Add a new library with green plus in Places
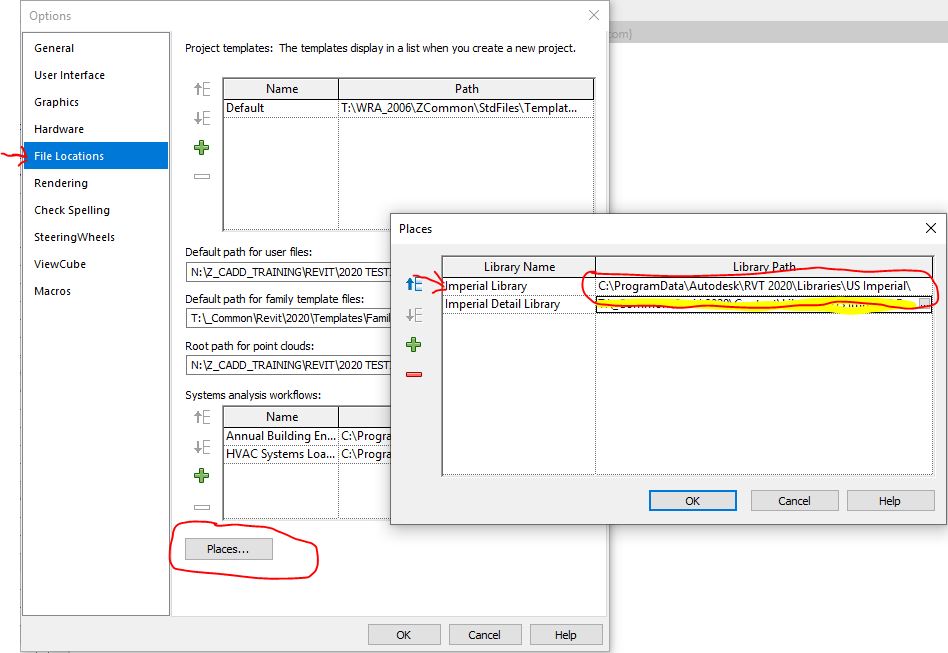 tap(414, 345)
